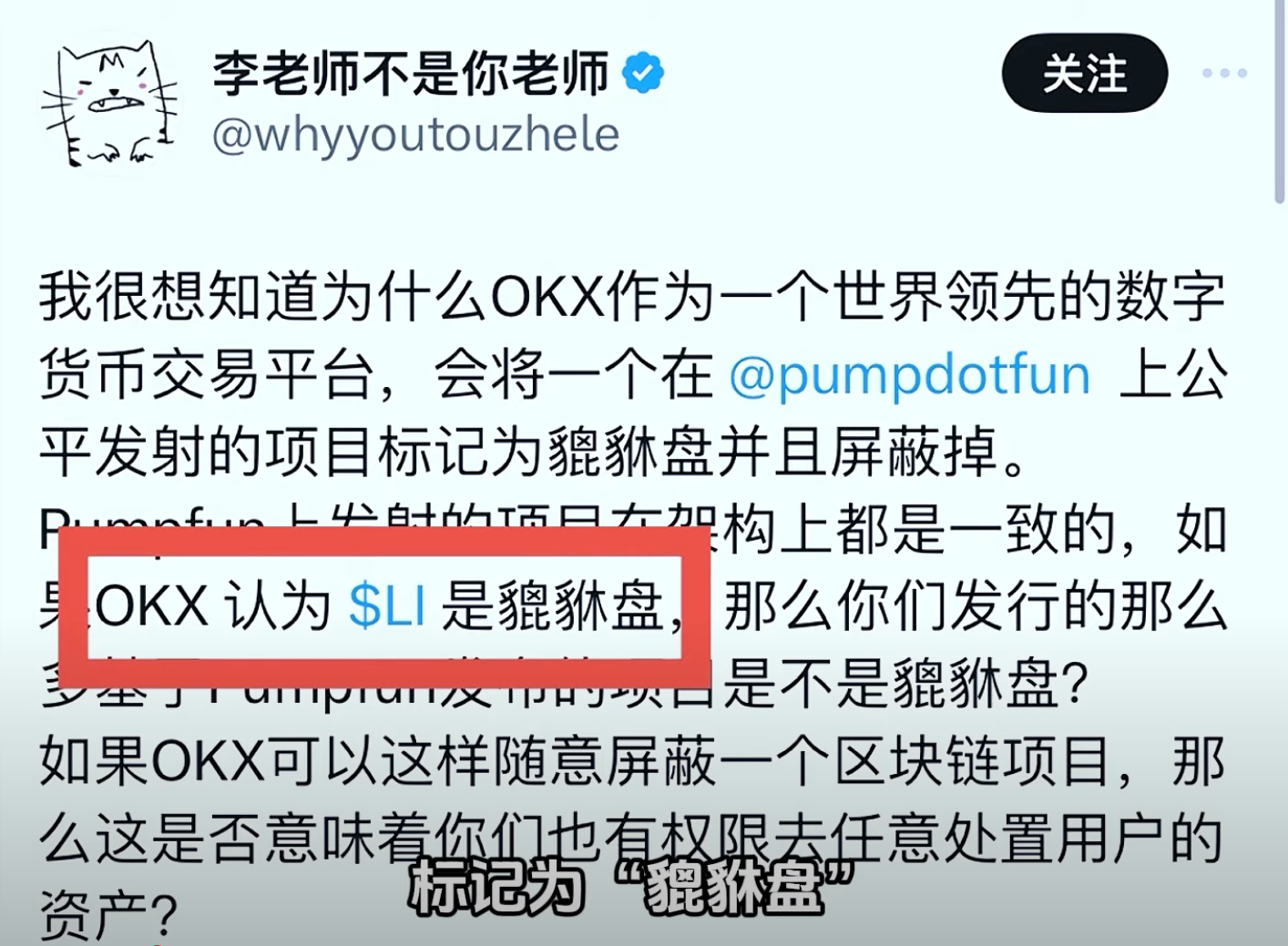Open the $LI cashtag link
1288x946 pixels.
(x=387, y=605)
